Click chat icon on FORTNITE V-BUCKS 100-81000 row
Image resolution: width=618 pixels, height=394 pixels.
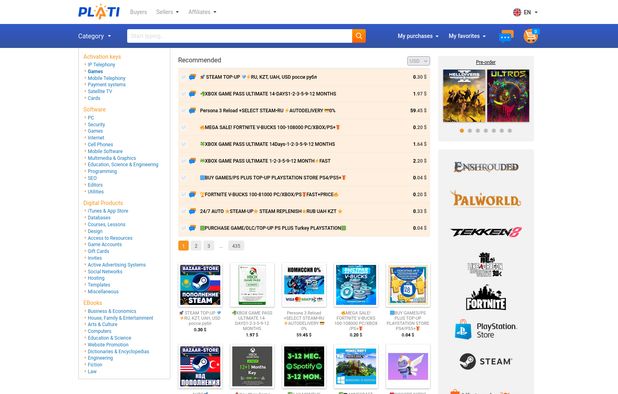click(192, 194)
